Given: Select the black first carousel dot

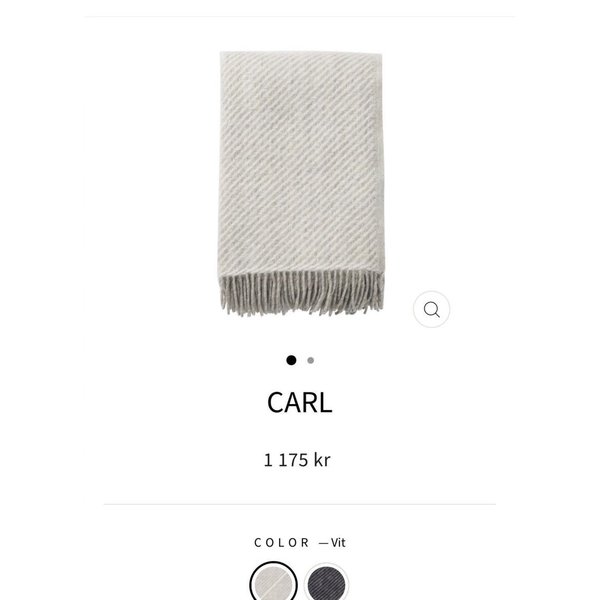Looking at the screenshot, I should click(291, 360).
